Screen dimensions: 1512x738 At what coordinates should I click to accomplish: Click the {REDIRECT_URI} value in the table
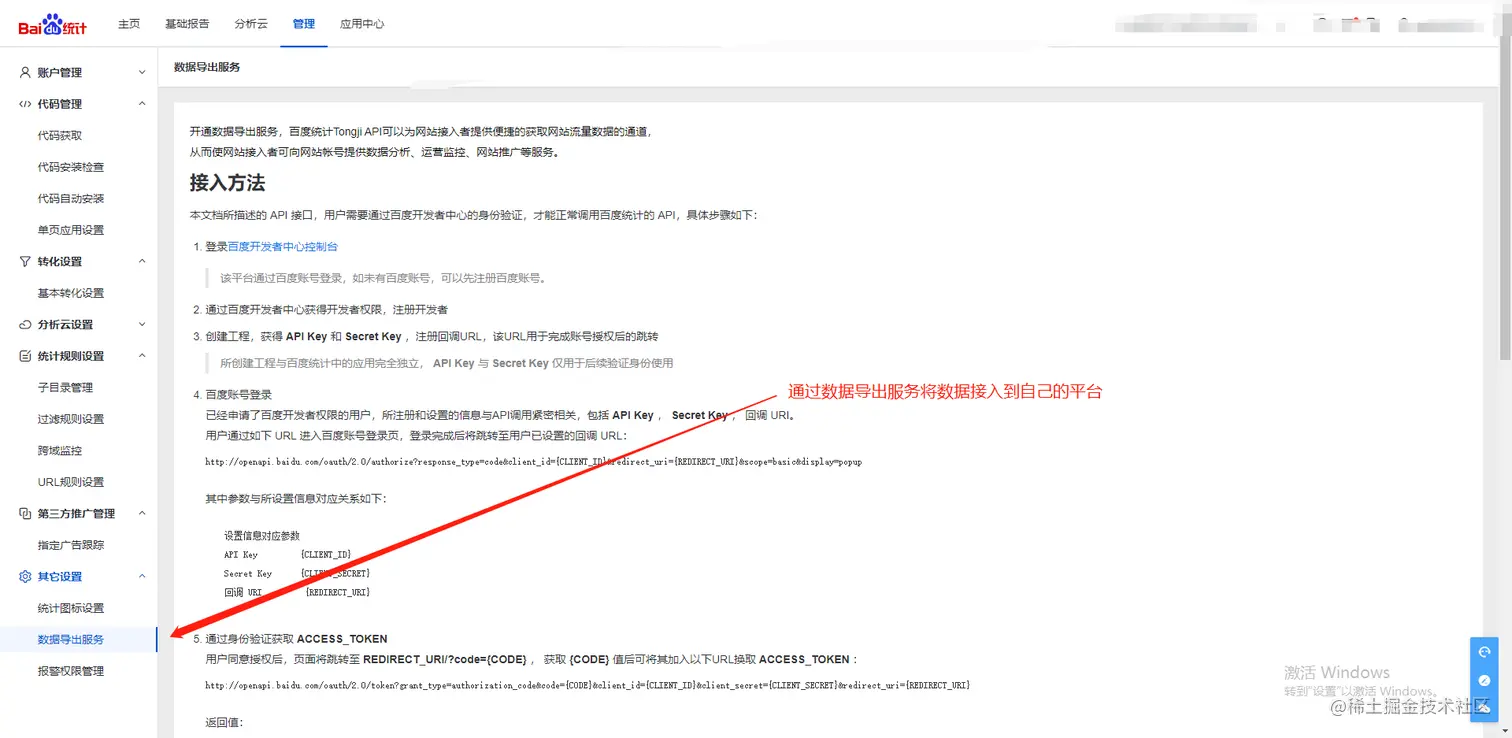tap(338, 592)
